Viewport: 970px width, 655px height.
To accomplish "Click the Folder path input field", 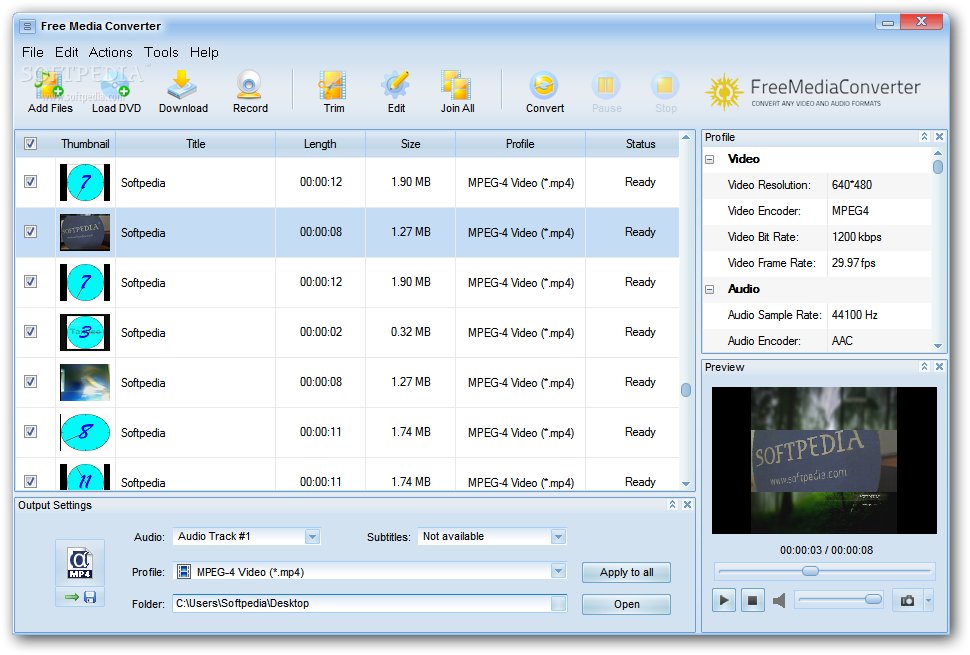I will pyautogui.click(x=364, y=604).
